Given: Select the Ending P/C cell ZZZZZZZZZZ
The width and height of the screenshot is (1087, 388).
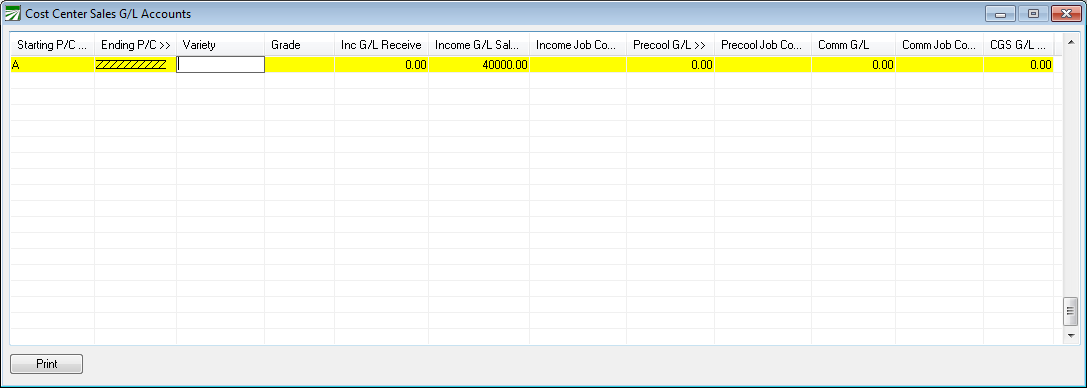Looking at the screenshot, I should [135, 64].
